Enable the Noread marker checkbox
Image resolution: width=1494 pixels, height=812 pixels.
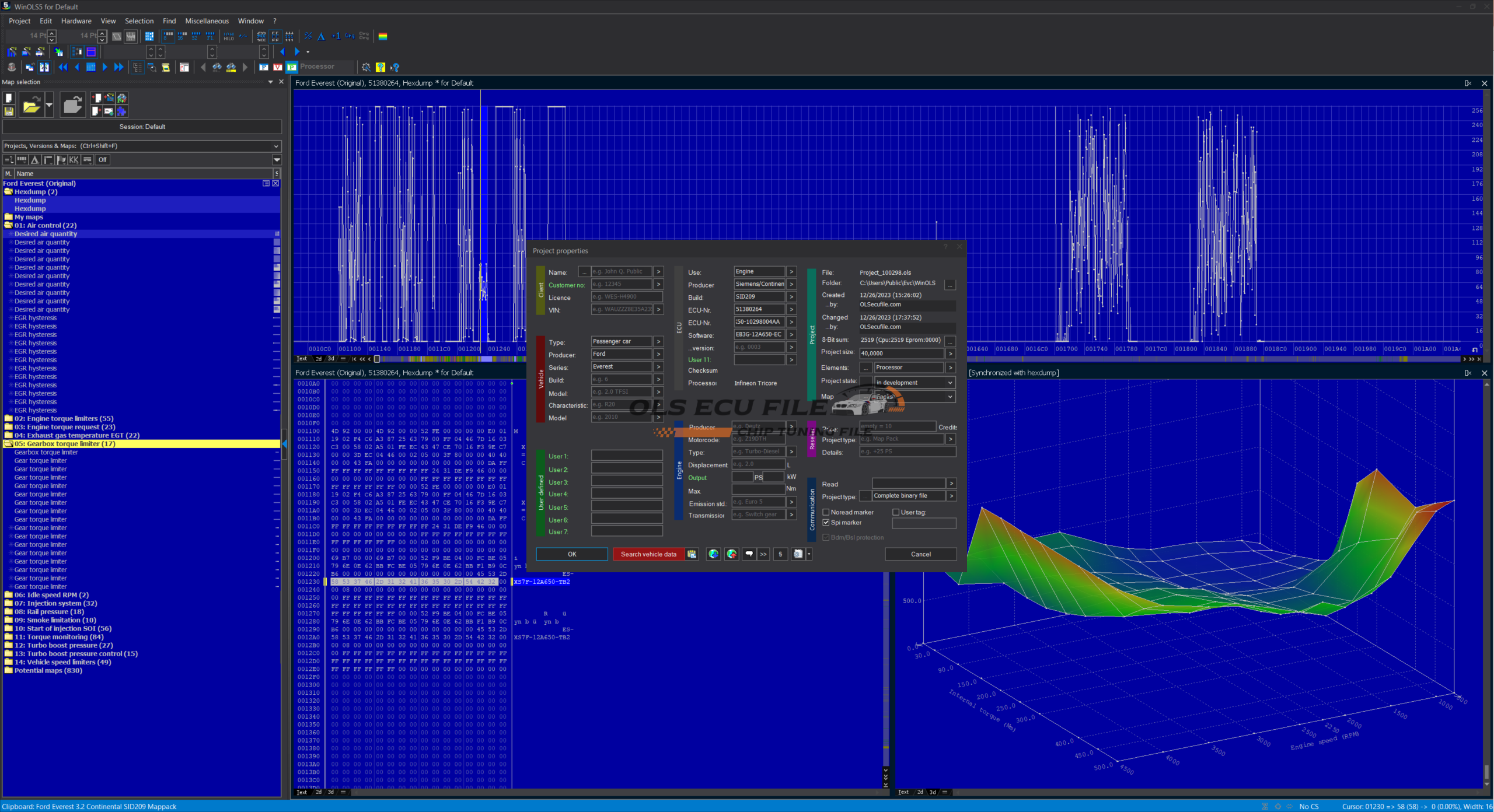coord(826,512)
